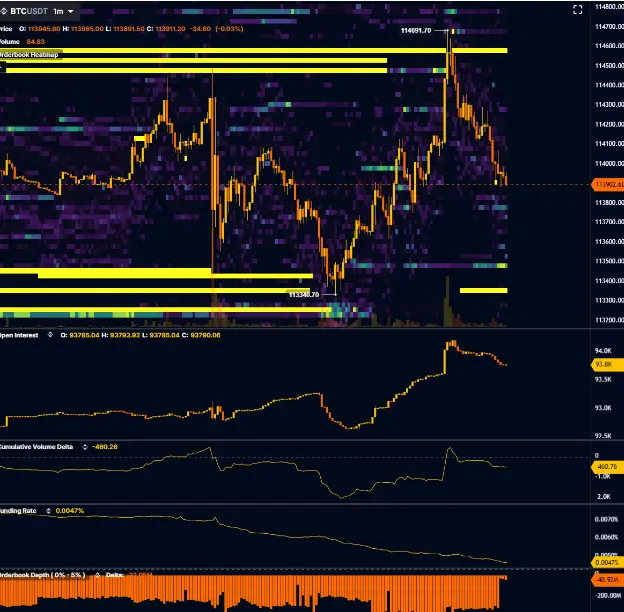This screenshot has height=612, width=624.
Task: Select the 1m interval label
Action: click(58, 11)
